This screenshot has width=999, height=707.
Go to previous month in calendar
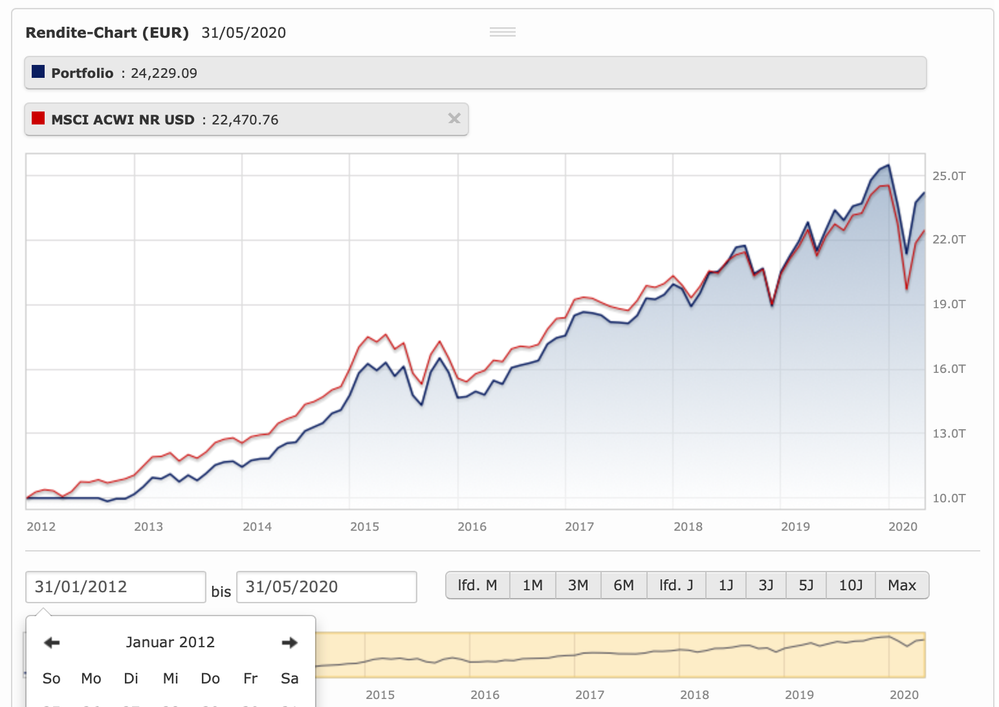click(x=52, y=643)
